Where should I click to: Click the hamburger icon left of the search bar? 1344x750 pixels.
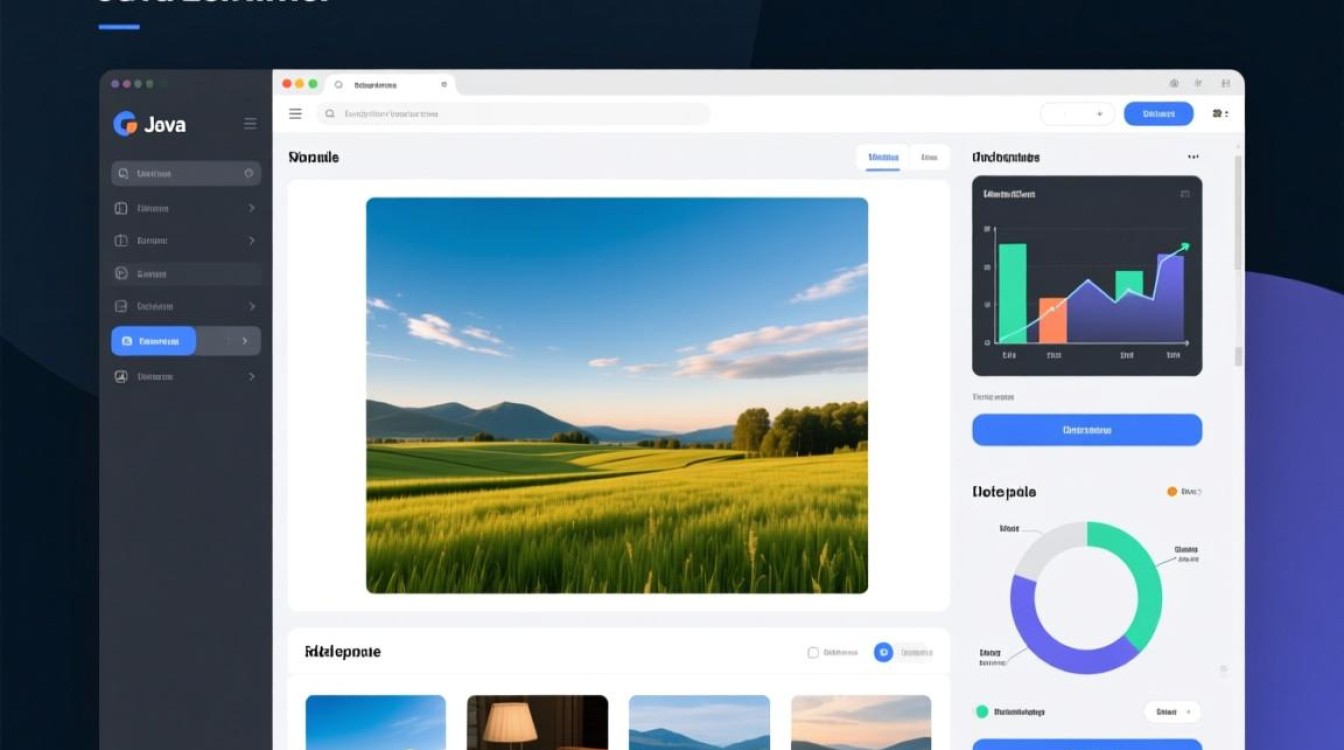click(295, 114)
